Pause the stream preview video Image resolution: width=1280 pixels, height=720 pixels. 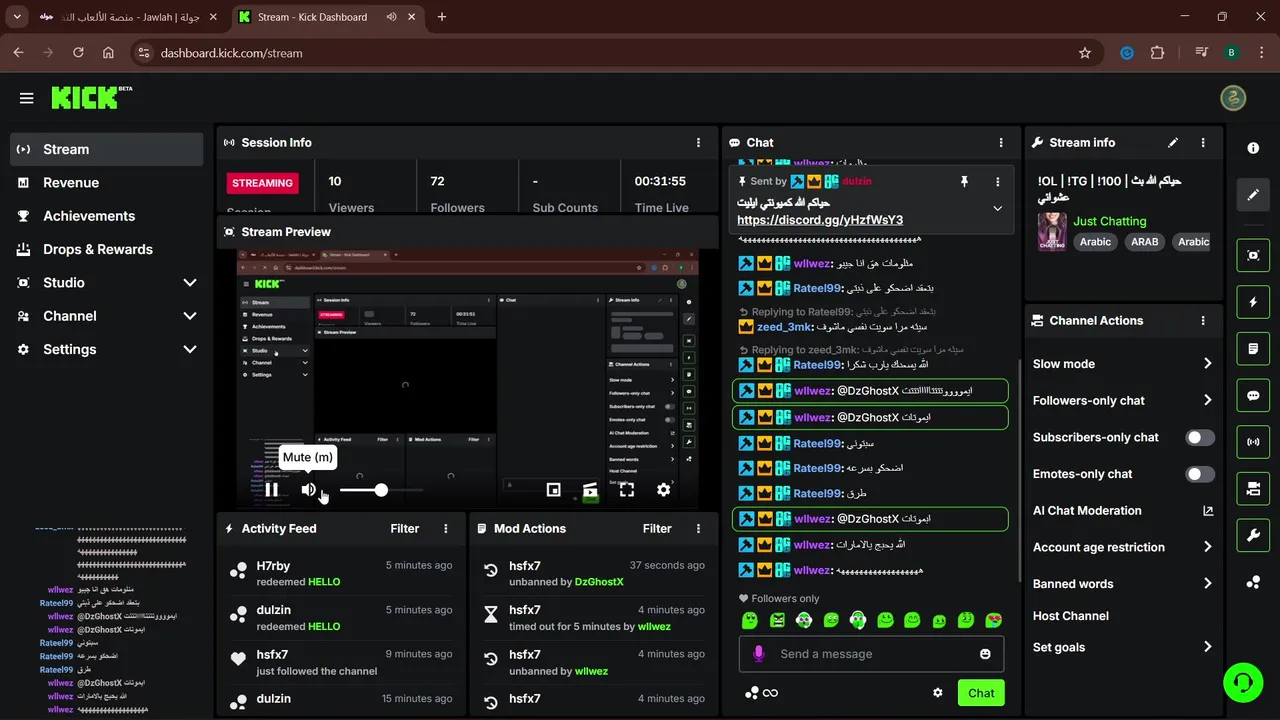271,490
